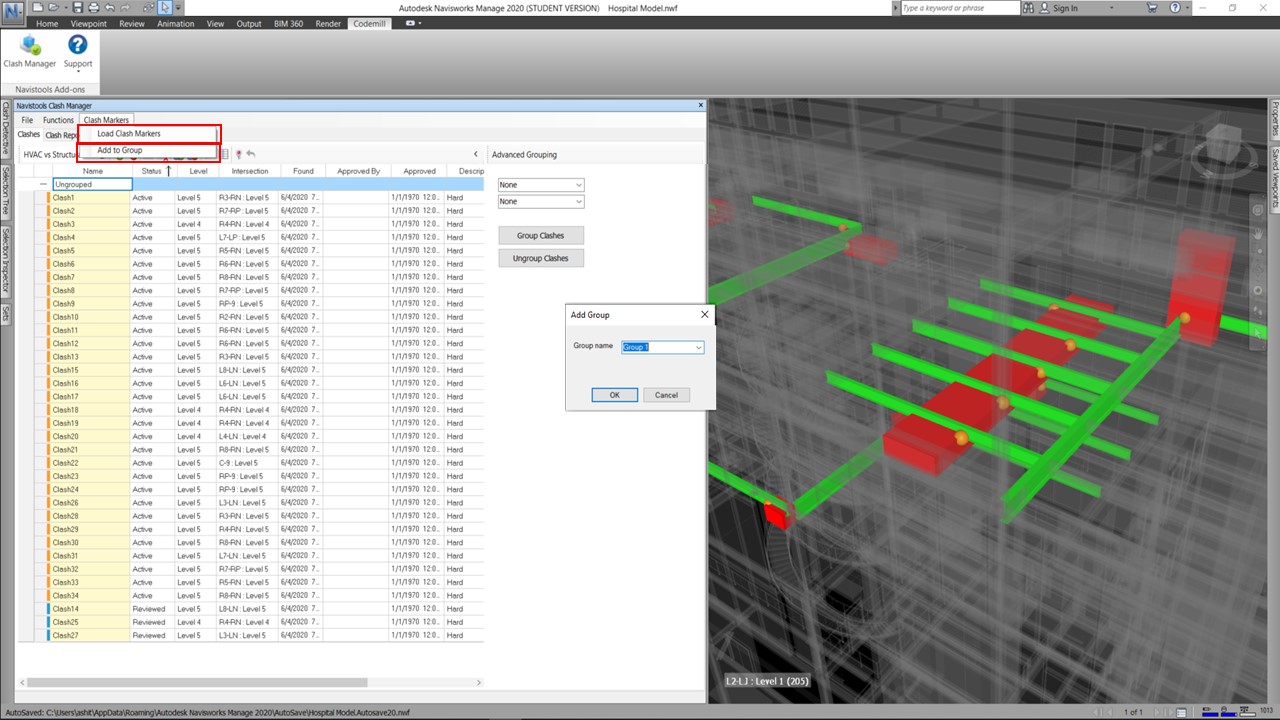
Task: Open the Functions menu in Clash Manager
Action: [x=58, y=120]
